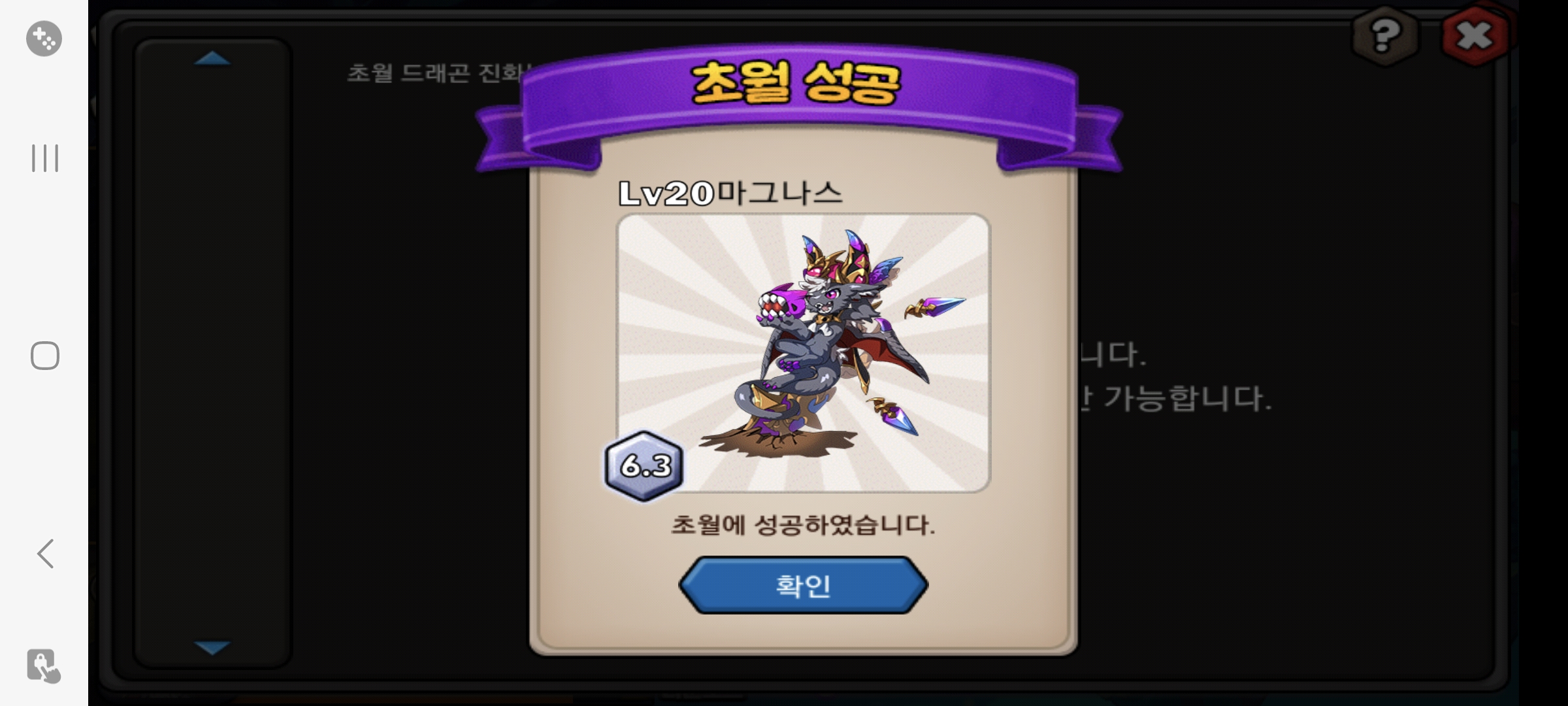Viewport: 1568px width, 706px height.
Task: Confirm with the blue 확인 button
Action: 803,585
